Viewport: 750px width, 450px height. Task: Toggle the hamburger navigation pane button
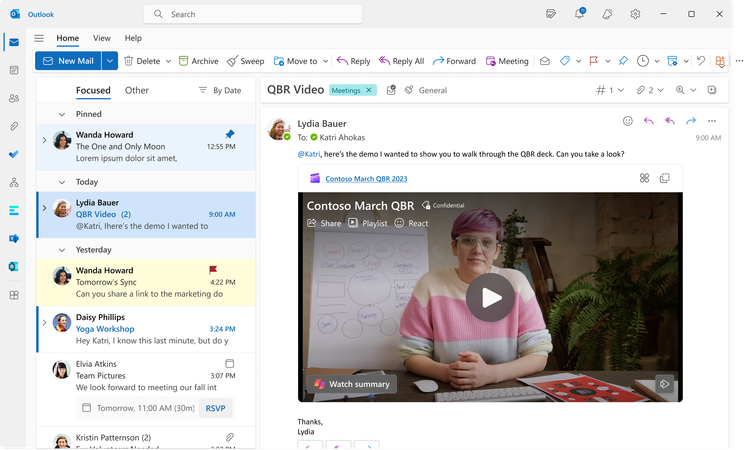tap(39, 38)
